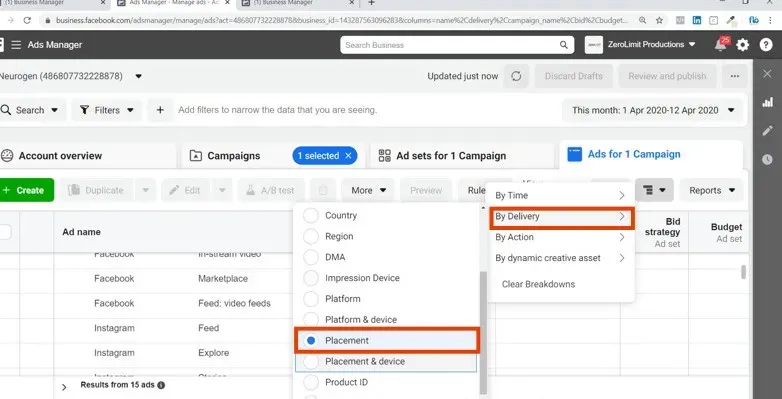The image size is (782, 399).
Task: Select the Region breakdown radio
Action: (x=311, y=236)
